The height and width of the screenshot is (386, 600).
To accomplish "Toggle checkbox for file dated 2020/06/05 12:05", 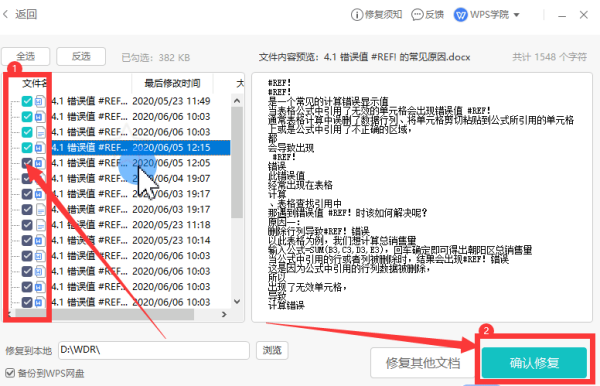I will click(27, 163).
